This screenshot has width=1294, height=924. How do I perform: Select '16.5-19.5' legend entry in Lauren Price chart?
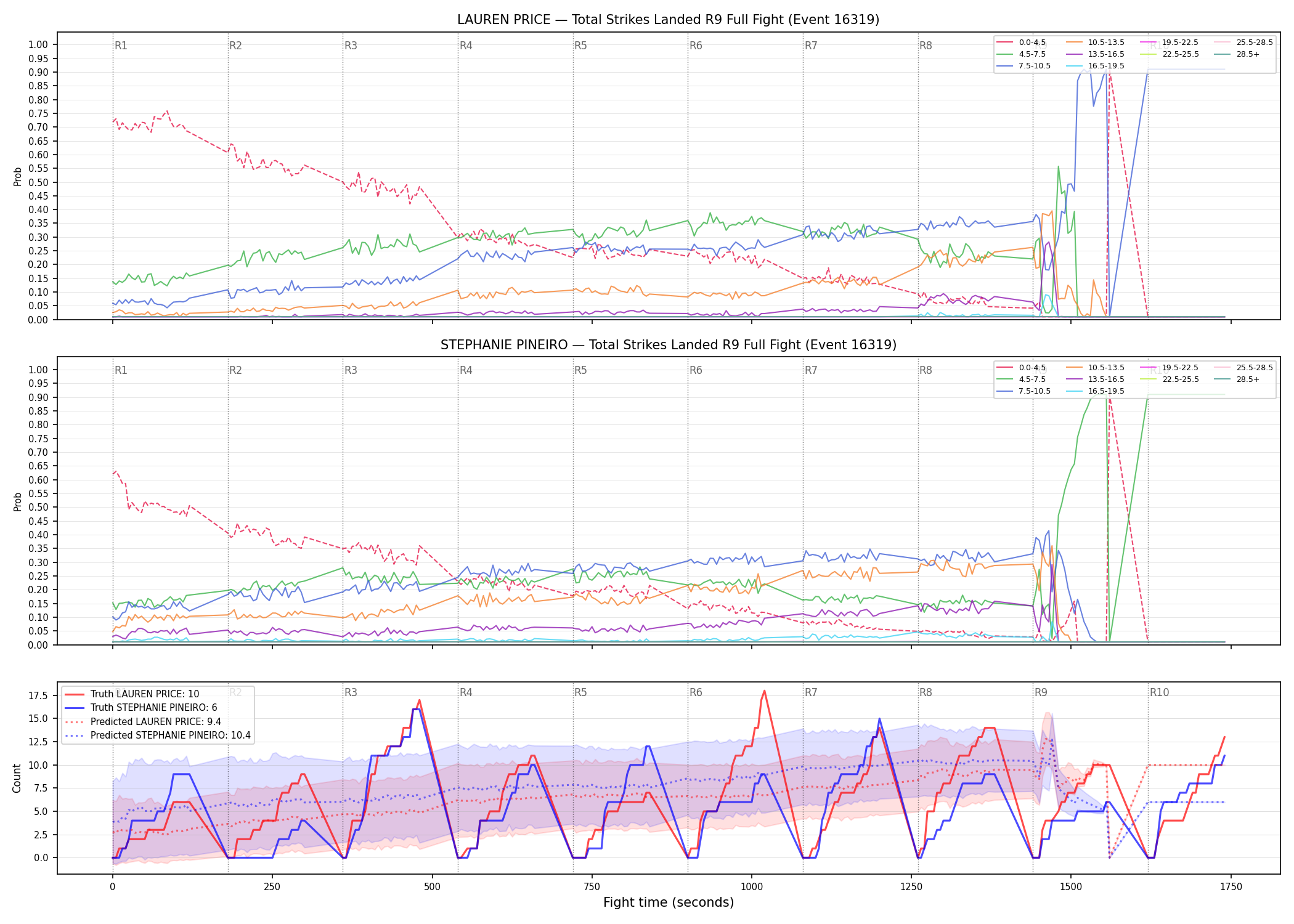click(1096, 66)
